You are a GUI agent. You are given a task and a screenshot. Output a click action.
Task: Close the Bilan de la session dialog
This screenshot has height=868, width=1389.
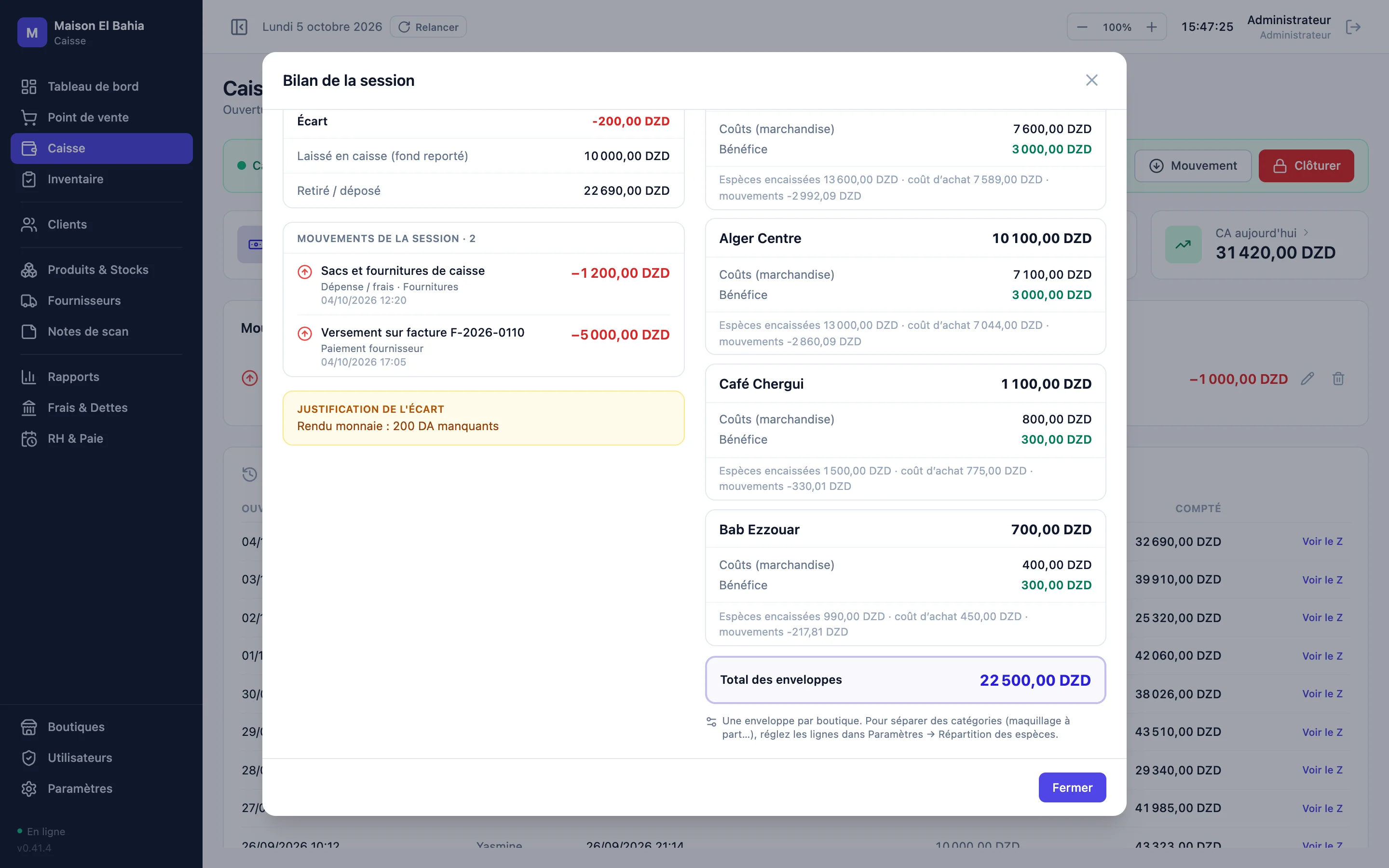1091,81
